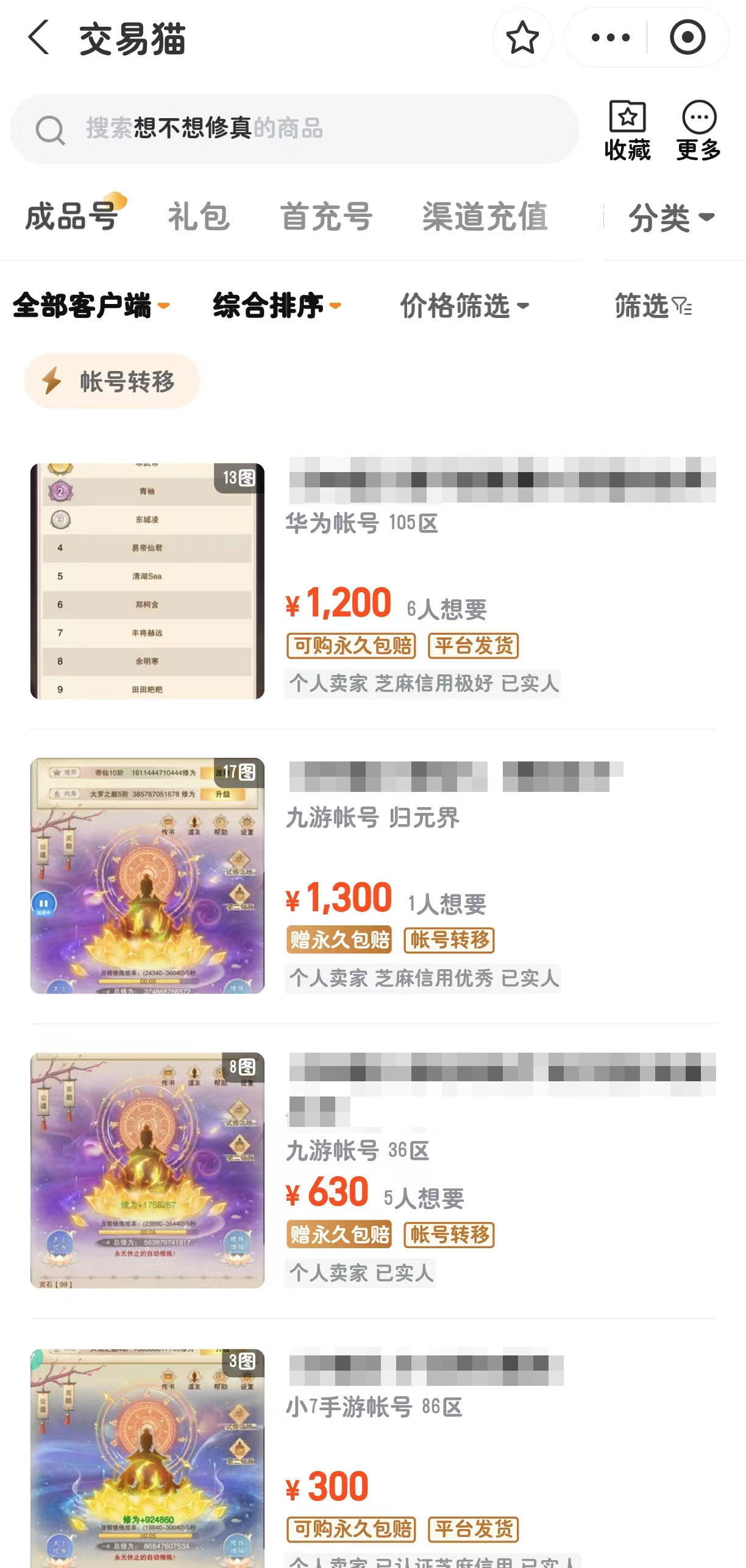Viewport: 746px width, 1568px height.
Task: Open 更多 more options icon
Action: coord(698,130)
